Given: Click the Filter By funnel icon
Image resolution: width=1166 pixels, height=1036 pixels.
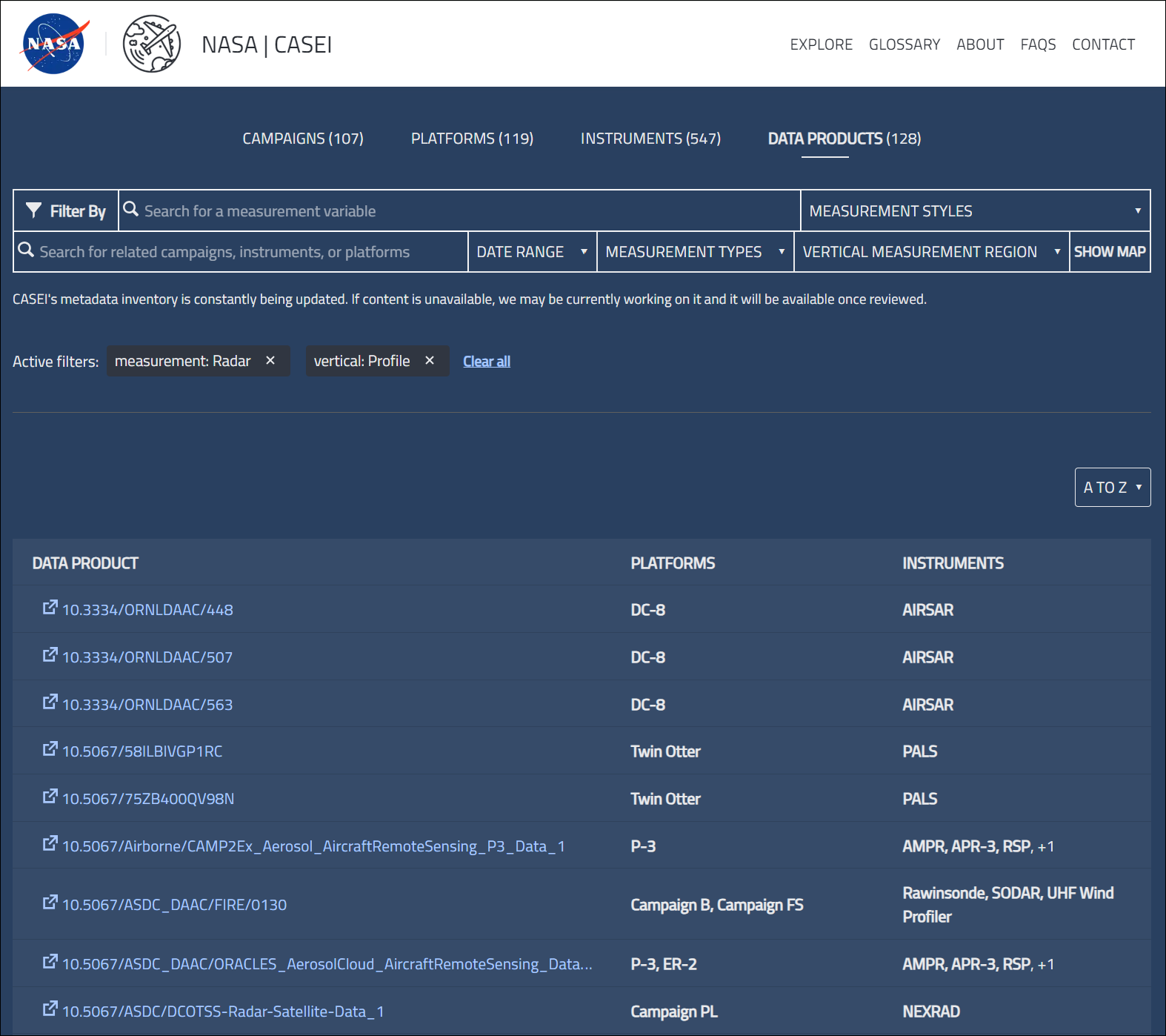Looking at the screenshot, I should 33,210.
